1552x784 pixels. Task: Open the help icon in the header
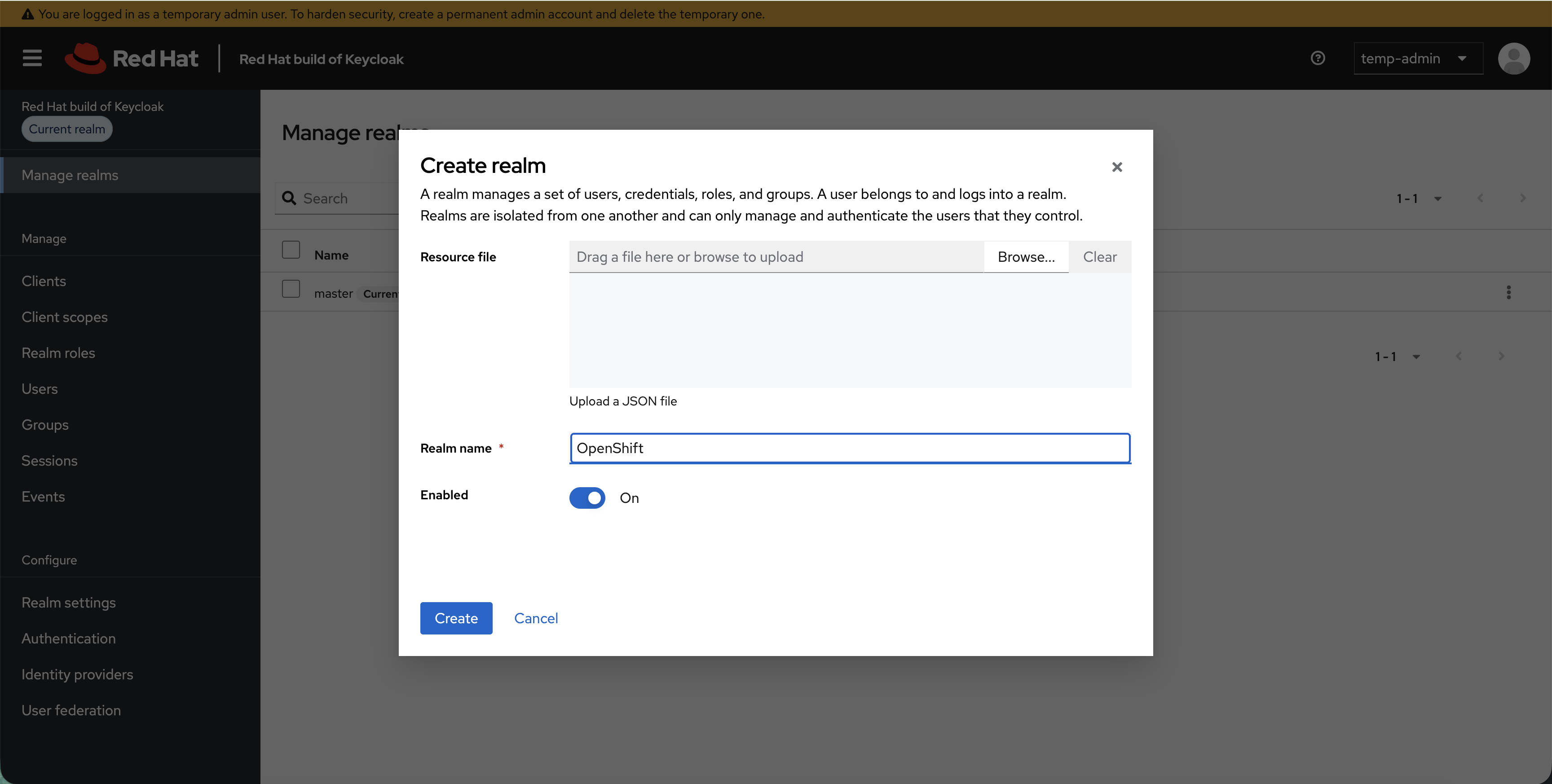click(x=1318, y=58)
